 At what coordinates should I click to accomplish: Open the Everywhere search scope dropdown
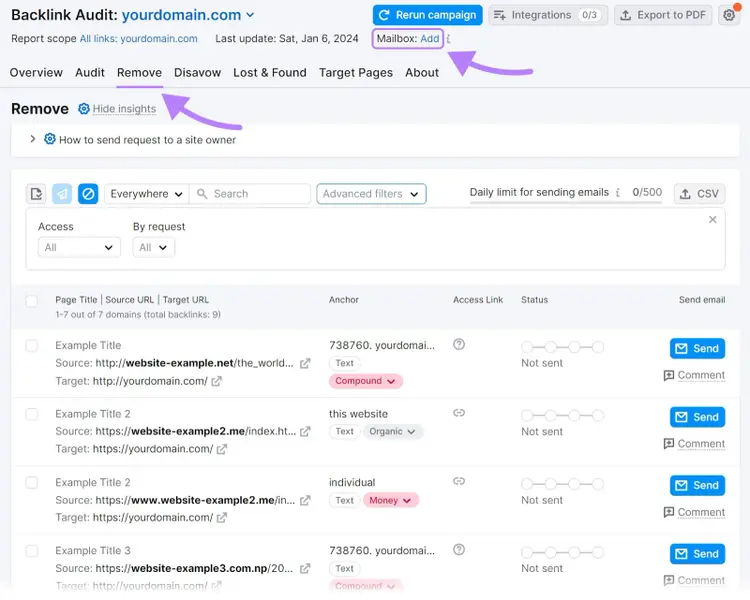[146, 194]
